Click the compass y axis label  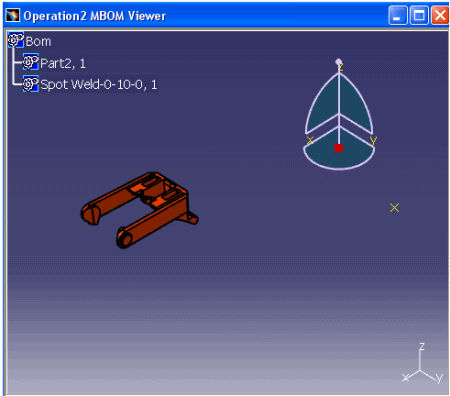click(373, 140)
